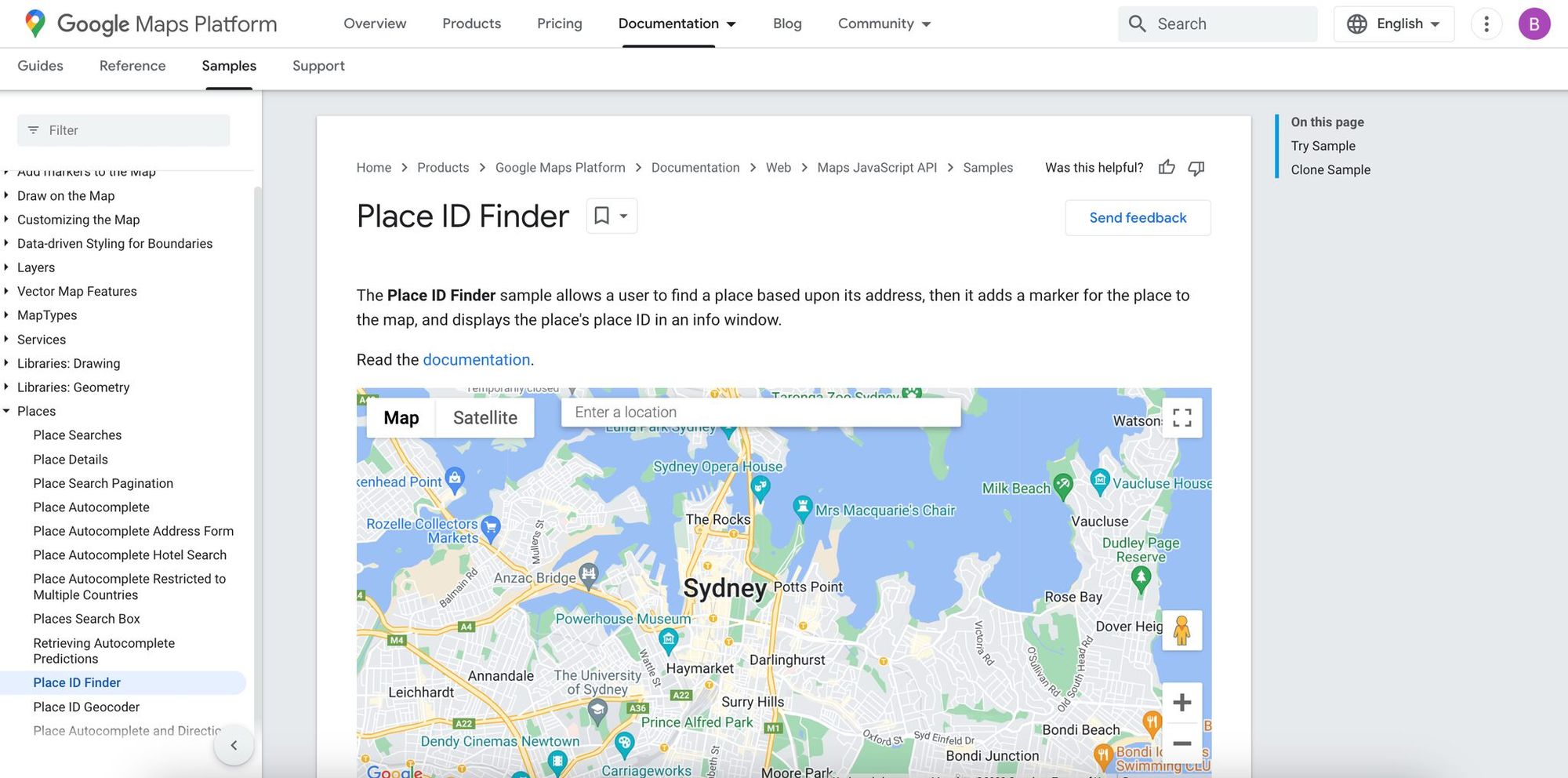The height and width of the screenshot is (778, 1568).
Task: Zoom in on the map
Action: (x=1182, y=703)
